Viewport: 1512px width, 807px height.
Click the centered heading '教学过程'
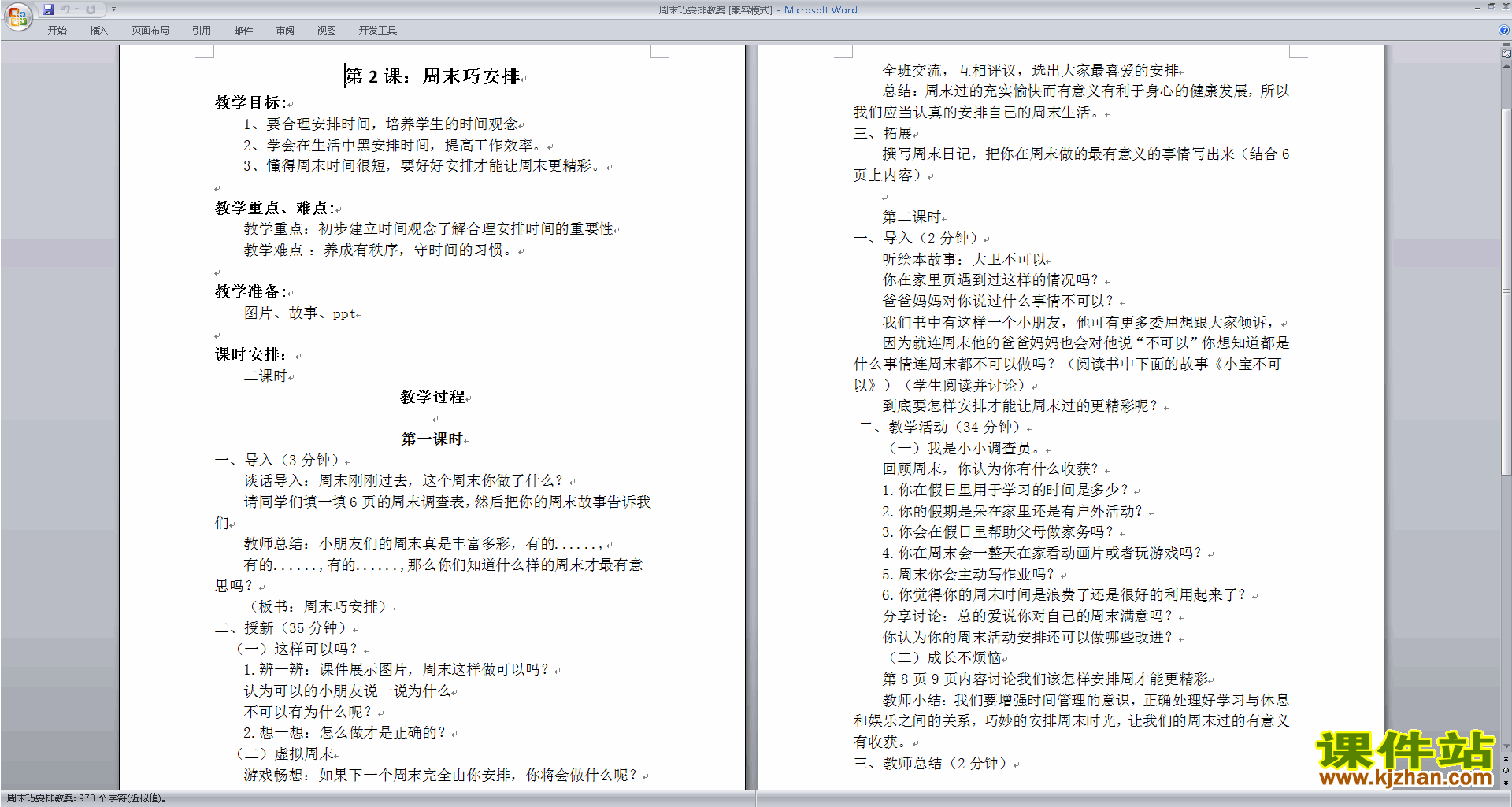click(432, 397)
